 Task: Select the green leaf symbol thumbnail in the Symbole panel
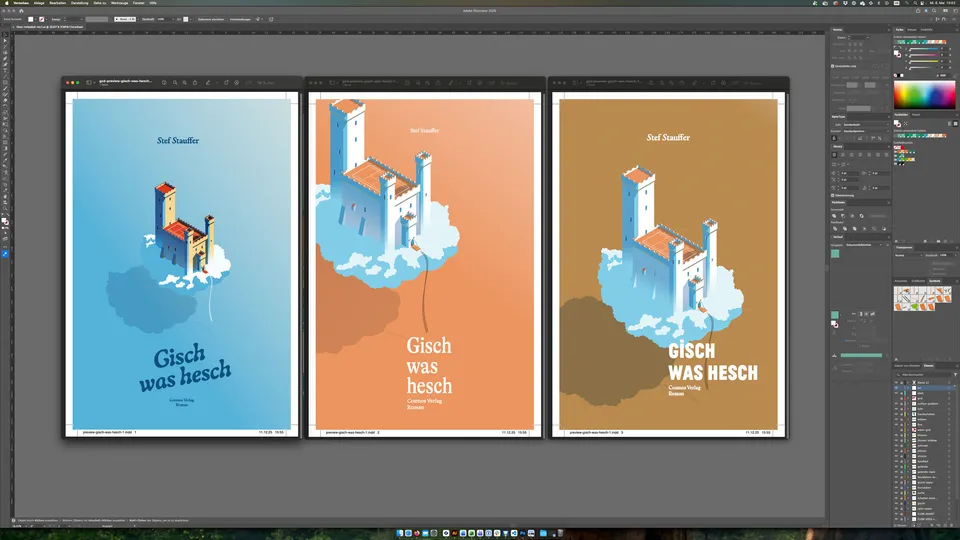(x=915, y=306)
